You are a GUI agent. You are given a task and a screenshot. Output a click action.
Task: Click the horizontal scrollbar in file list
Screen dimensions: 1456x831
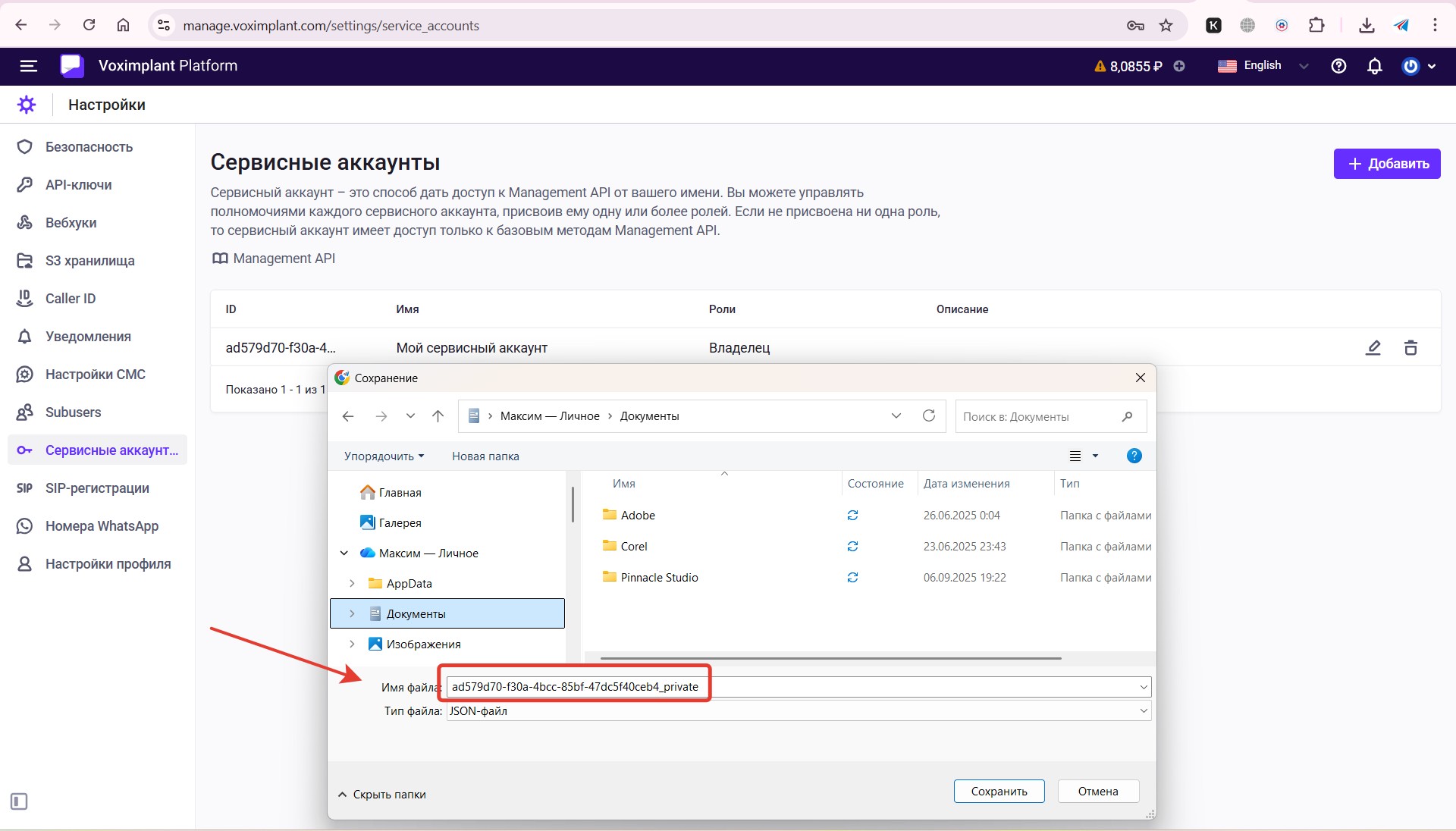(x=830, y=658)
